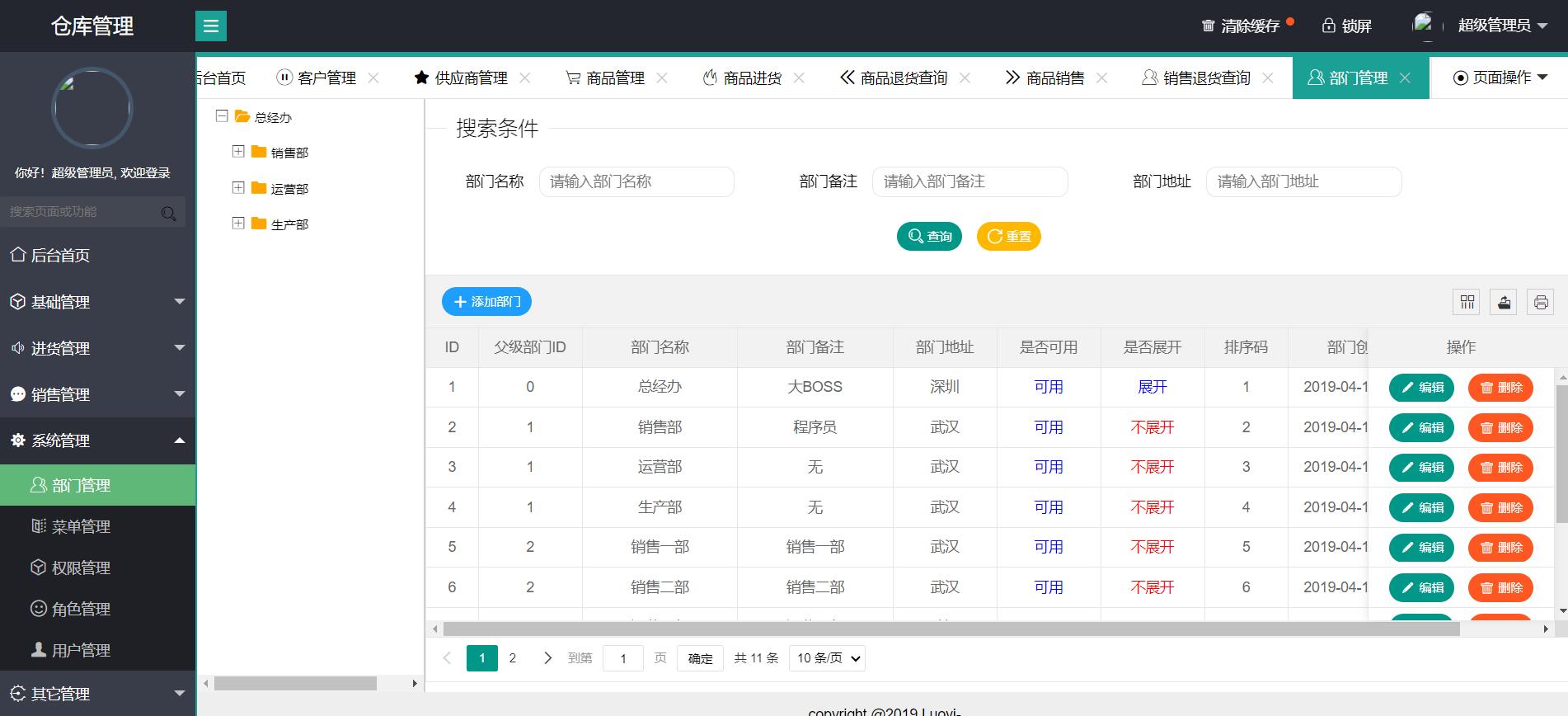This screenshot has height=716, width=1568.
Task: Edit the 生产部 row
Action: coord(1421,508)
